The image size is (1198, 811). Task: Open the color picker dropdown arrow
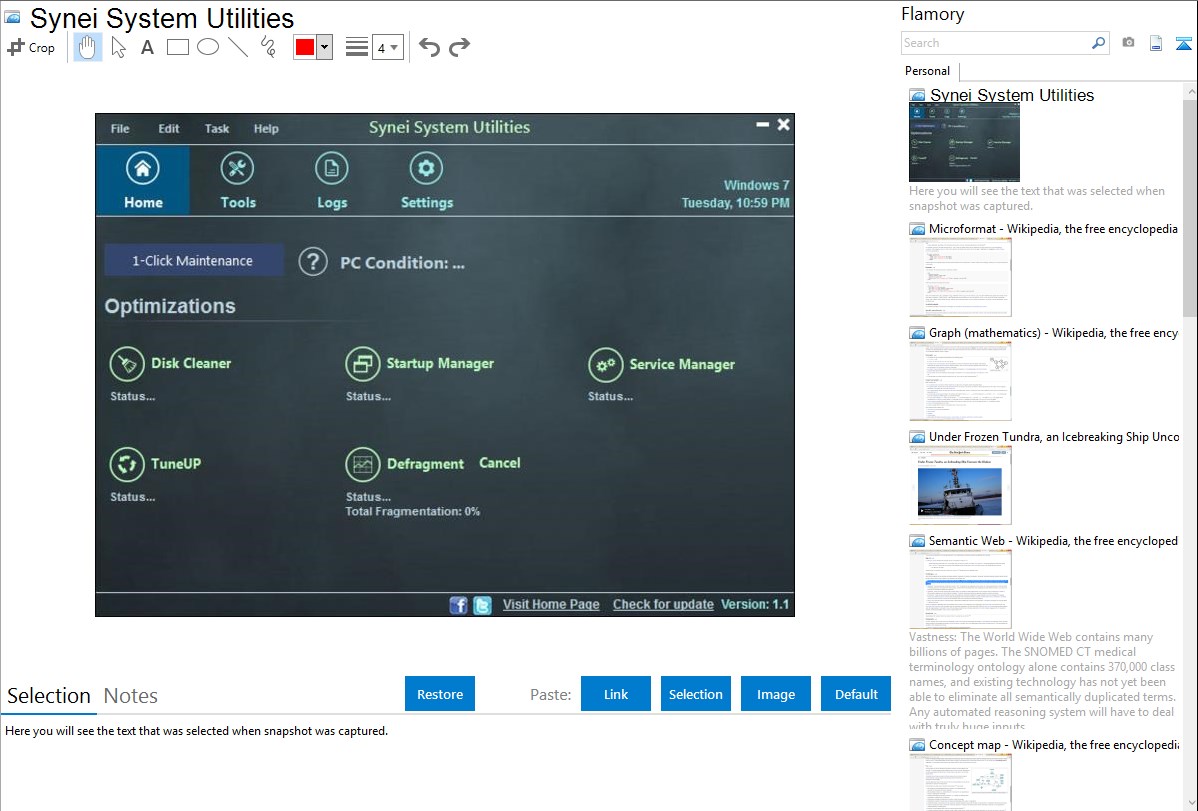pos(324,47)
